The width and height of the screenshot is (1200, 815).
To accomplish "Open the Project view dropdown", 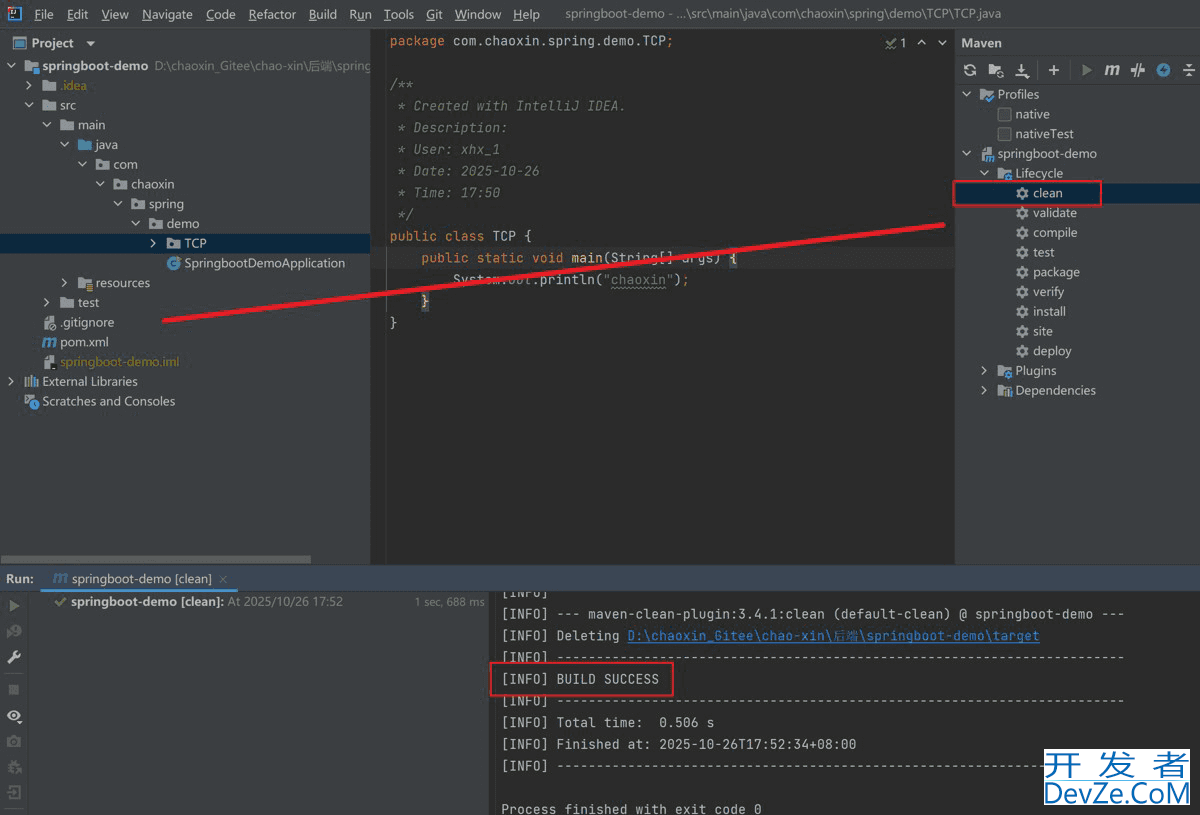I will tap(91, 43).
